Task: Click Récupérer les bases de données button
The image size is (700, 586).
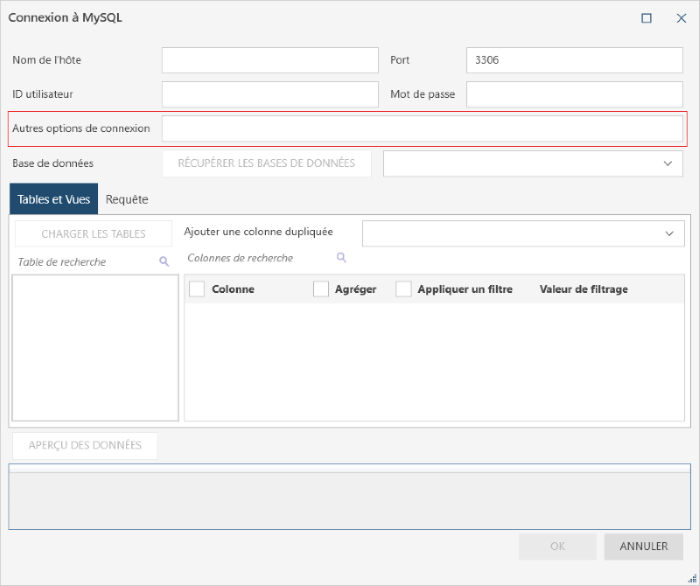Action: [x=266, y=163]
